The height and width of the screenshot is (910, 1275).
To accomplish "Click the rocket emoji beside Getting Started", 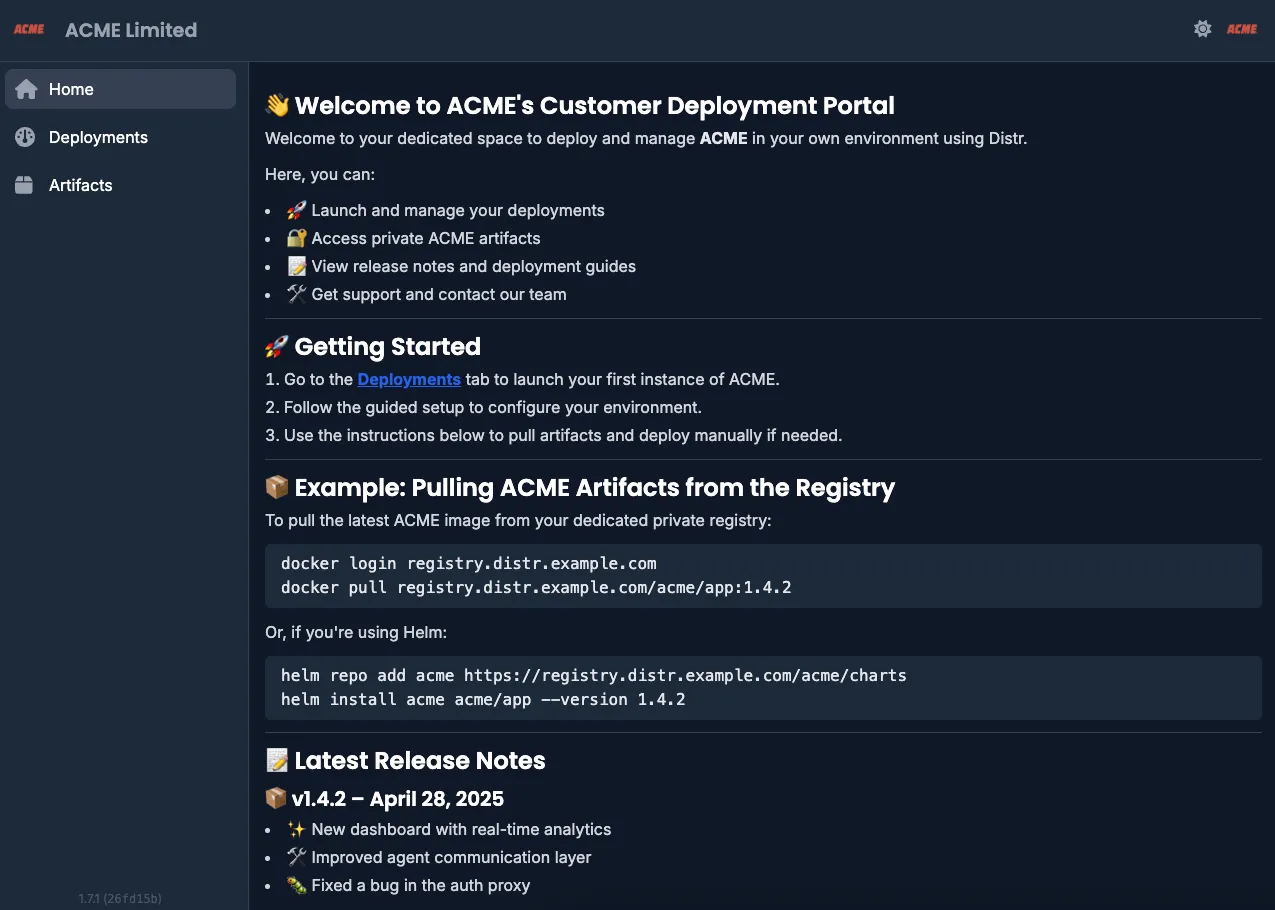I will 275,345.
